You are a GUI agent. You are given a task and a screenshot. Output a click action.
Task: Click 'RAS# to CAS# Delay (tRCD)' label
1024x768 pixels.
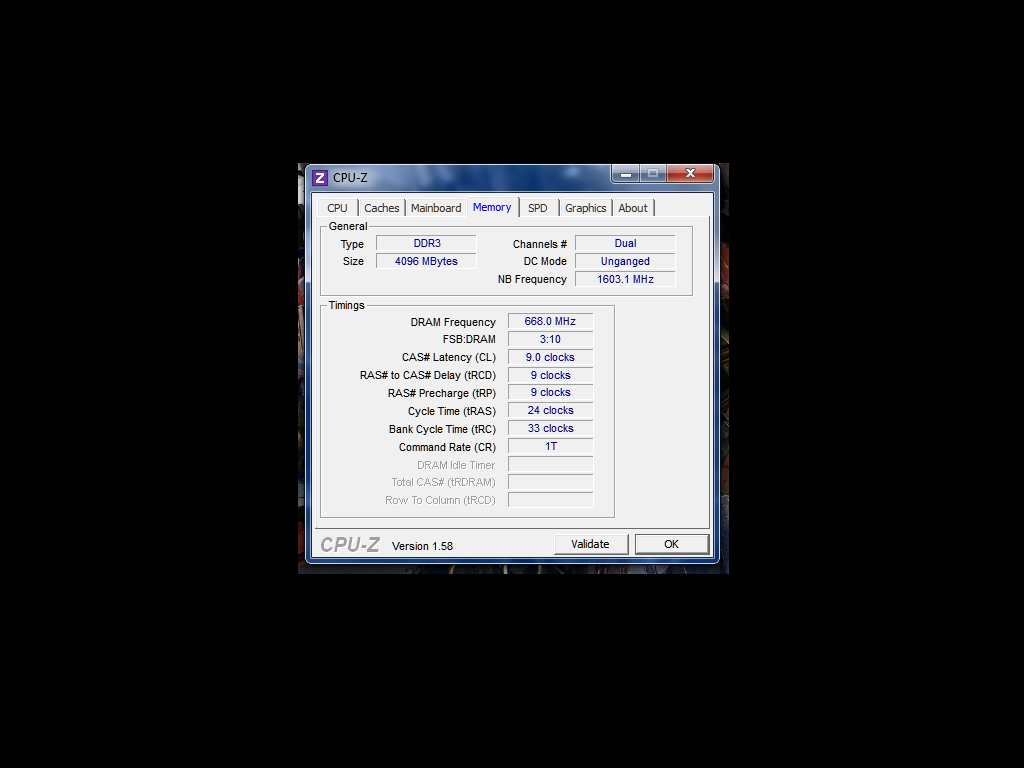click(x=428, y=375)
